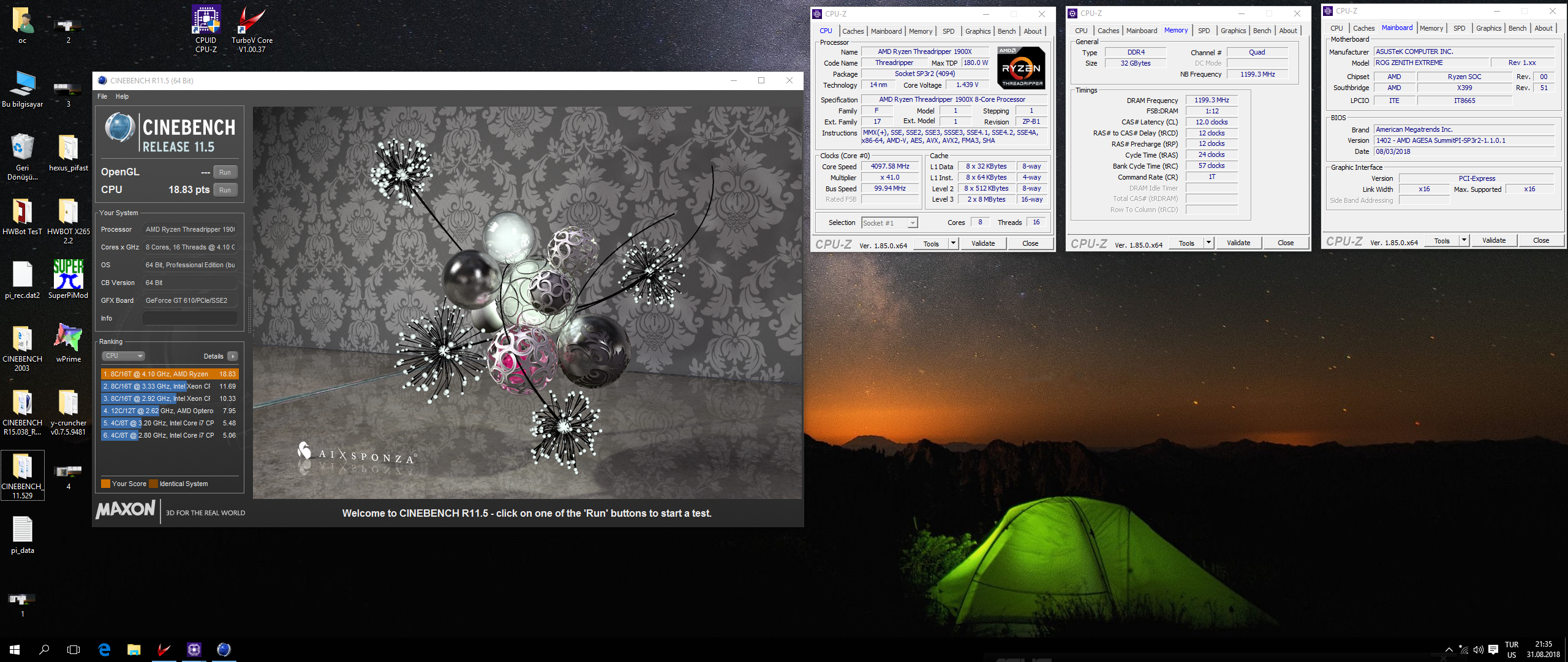Click Validate in the Memory CPU-Z window

[x=1238, y=243]
